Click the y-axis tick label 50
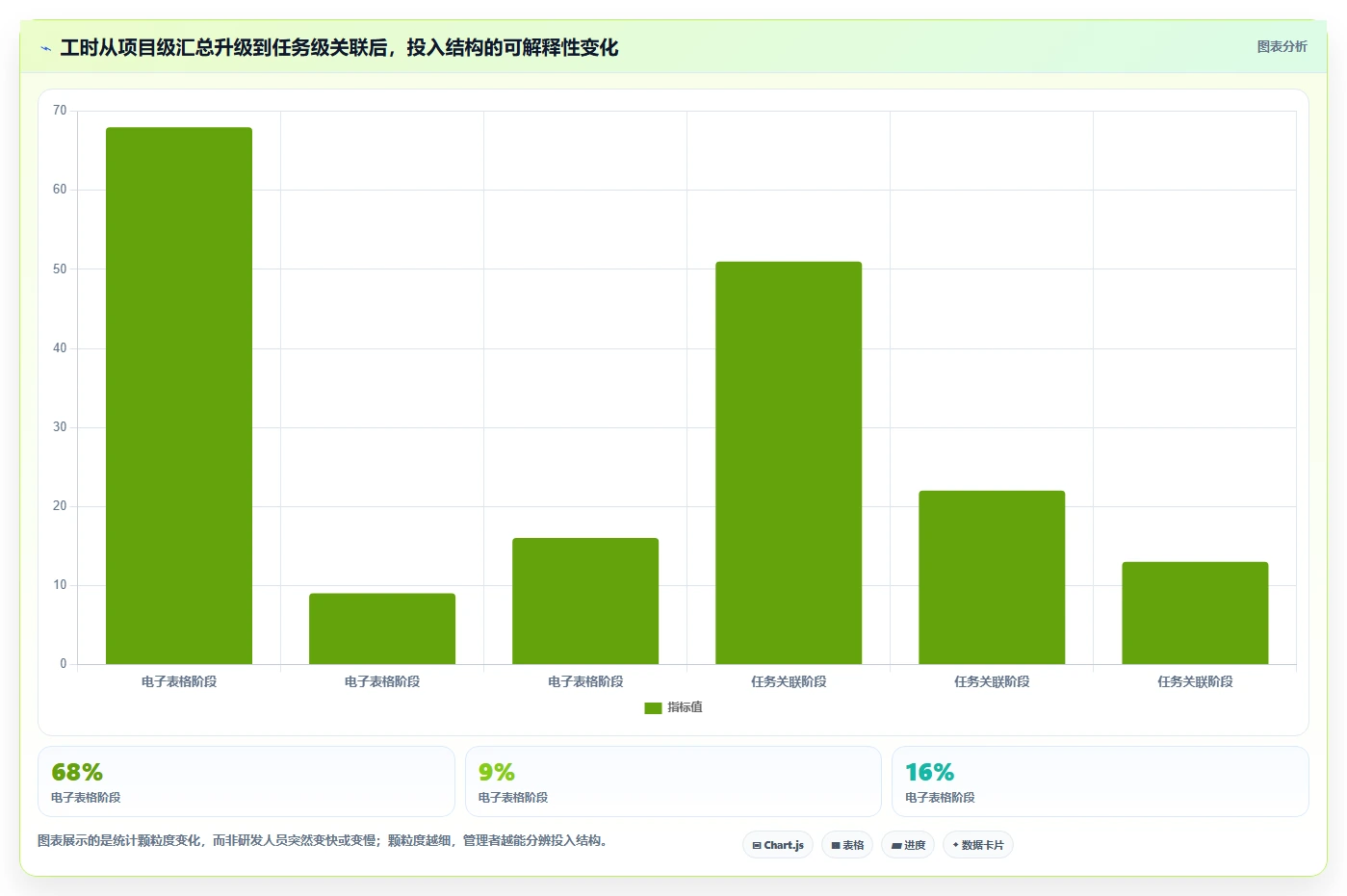1347x896 pixels. (60, 269)
